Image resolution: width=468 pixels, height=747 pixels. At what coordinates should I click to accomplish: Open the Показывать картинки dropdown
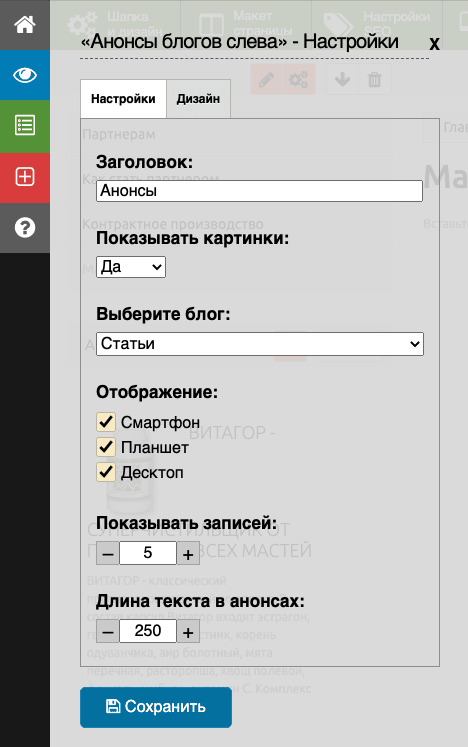point(131,267)
